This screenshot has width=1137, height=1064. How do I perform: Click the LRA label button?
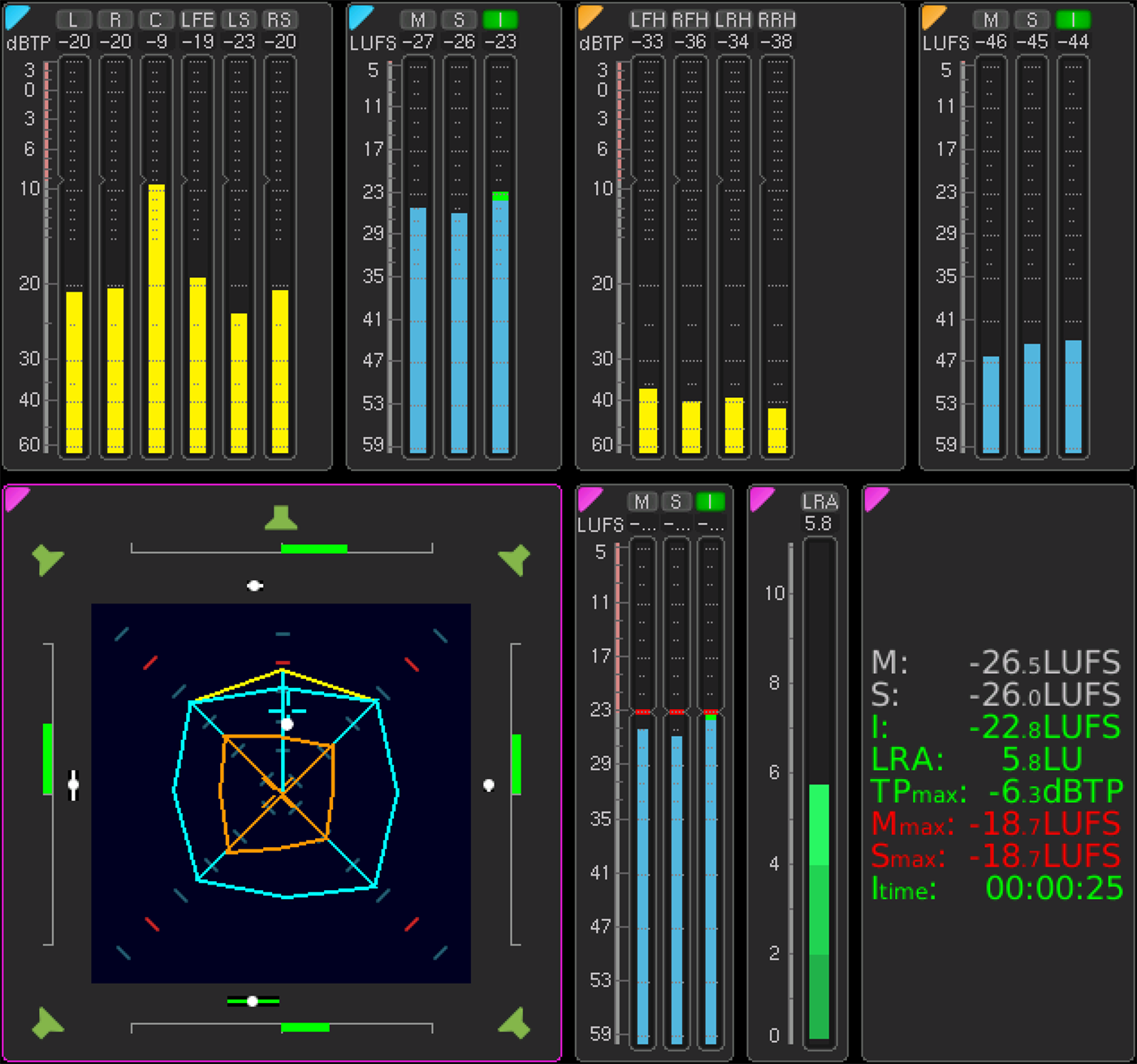[819, 502]
